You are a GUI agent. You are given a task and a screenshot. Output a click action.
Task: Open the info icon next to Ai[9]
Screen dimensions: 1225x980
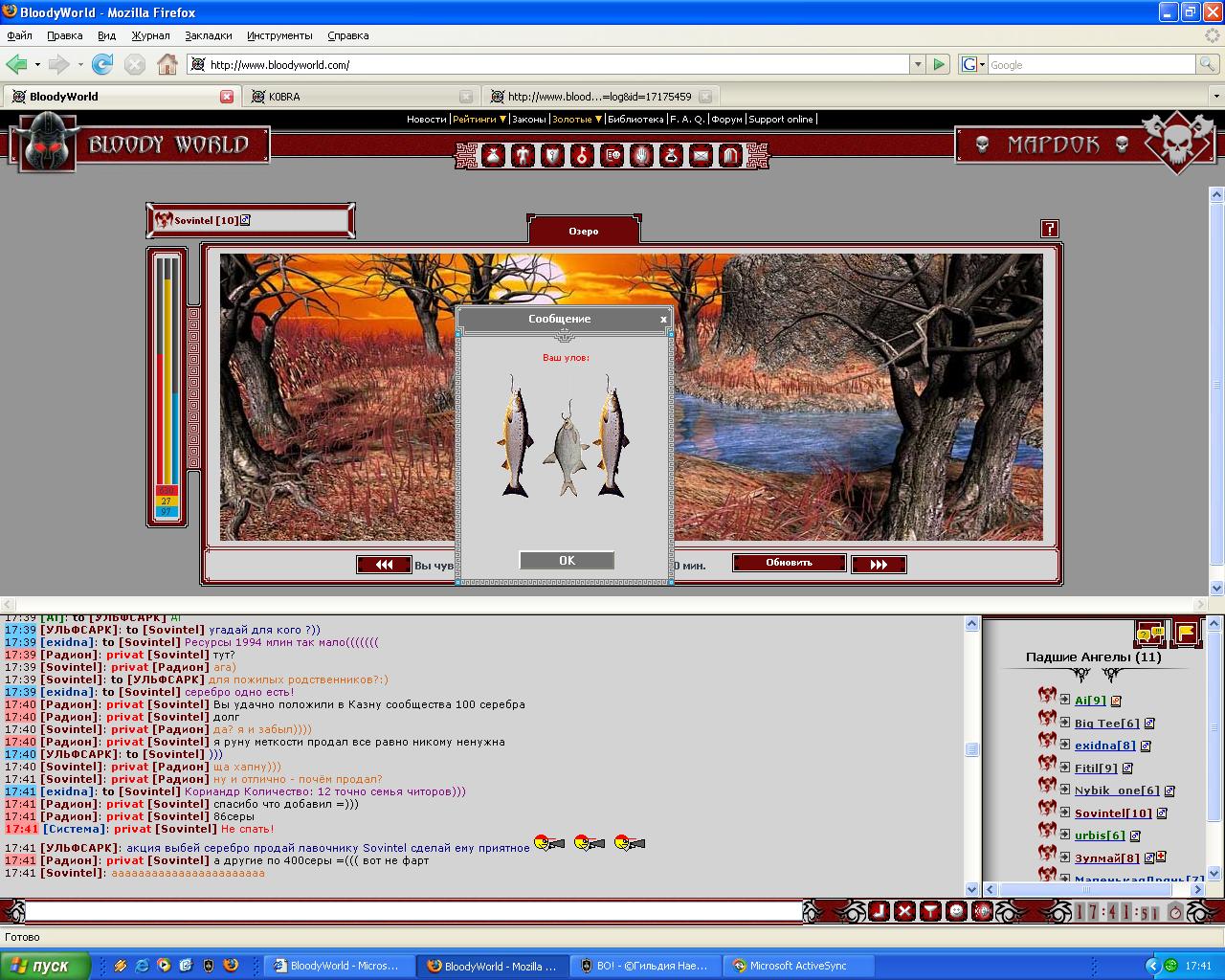[x=1116, y=702]
